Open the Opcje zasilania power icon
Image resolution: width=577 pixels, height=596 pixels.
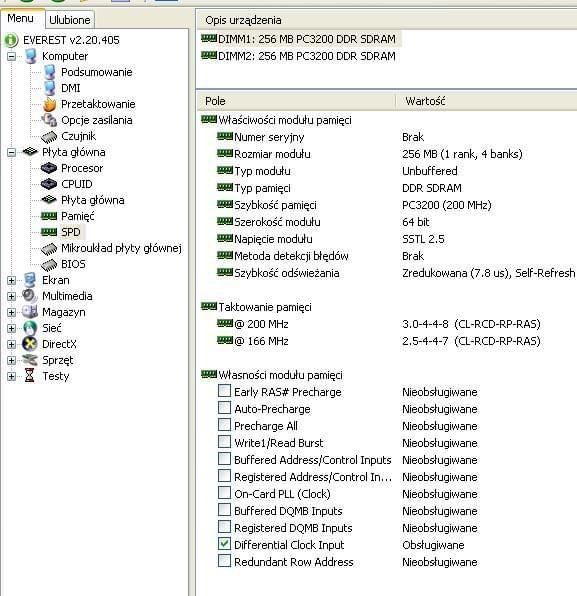point(49,120)
